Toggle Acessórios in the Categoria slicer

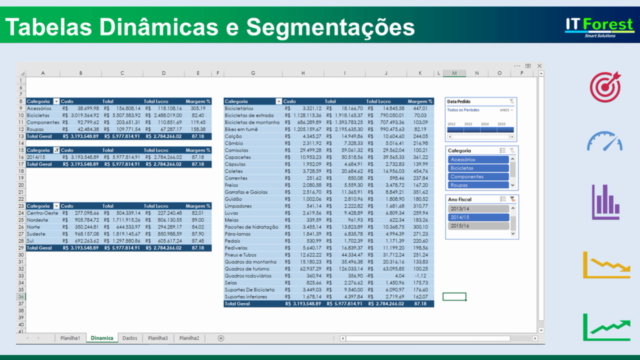coord(478,160)
